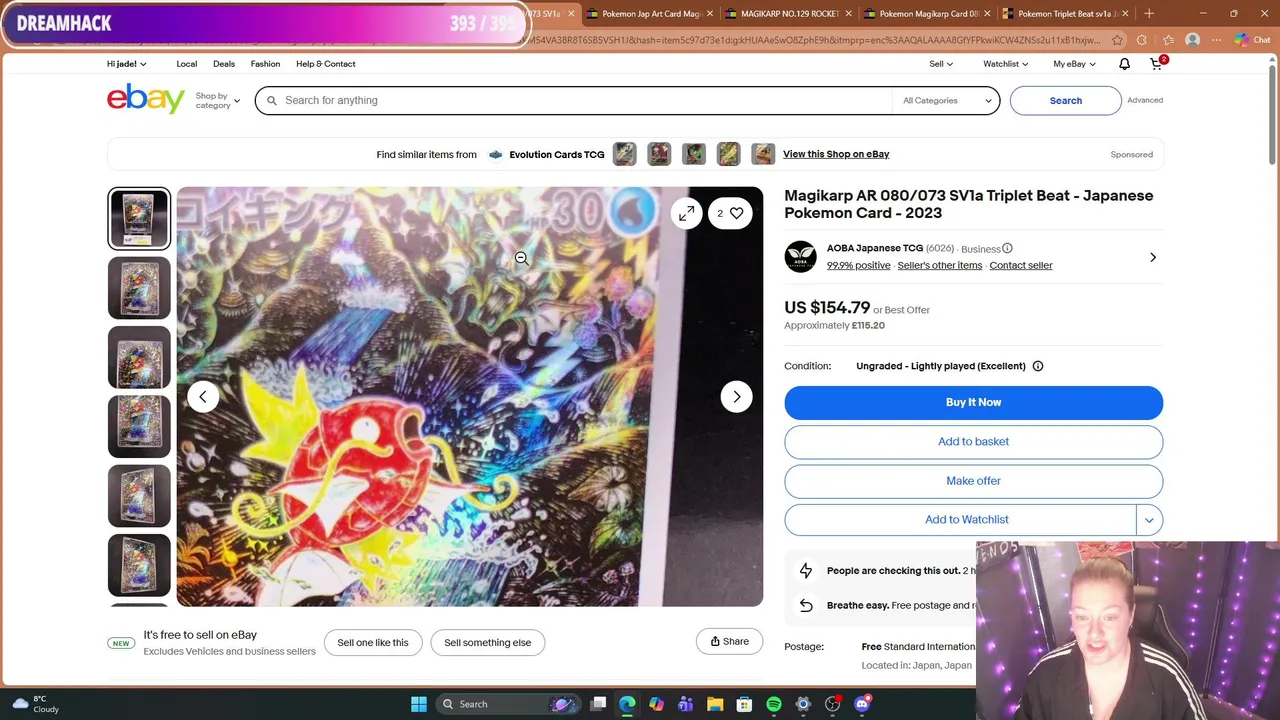Click Make offer button
The width and height of the screenshot is (1280, 720).
coord(973,481)
